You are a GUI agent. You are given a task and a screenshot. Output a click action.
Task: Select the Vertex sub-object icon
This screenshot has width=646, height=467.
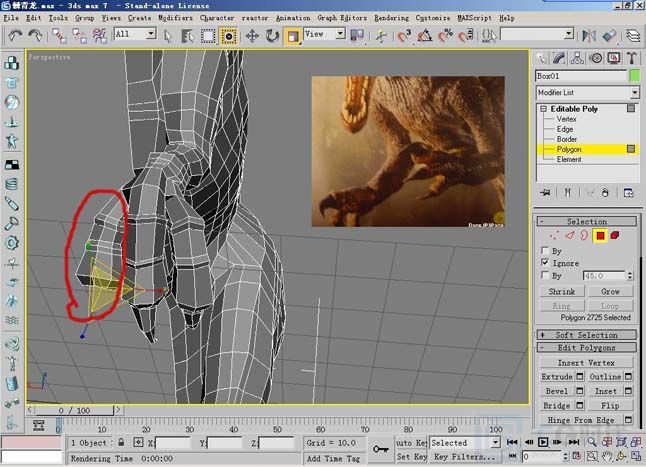555,236
